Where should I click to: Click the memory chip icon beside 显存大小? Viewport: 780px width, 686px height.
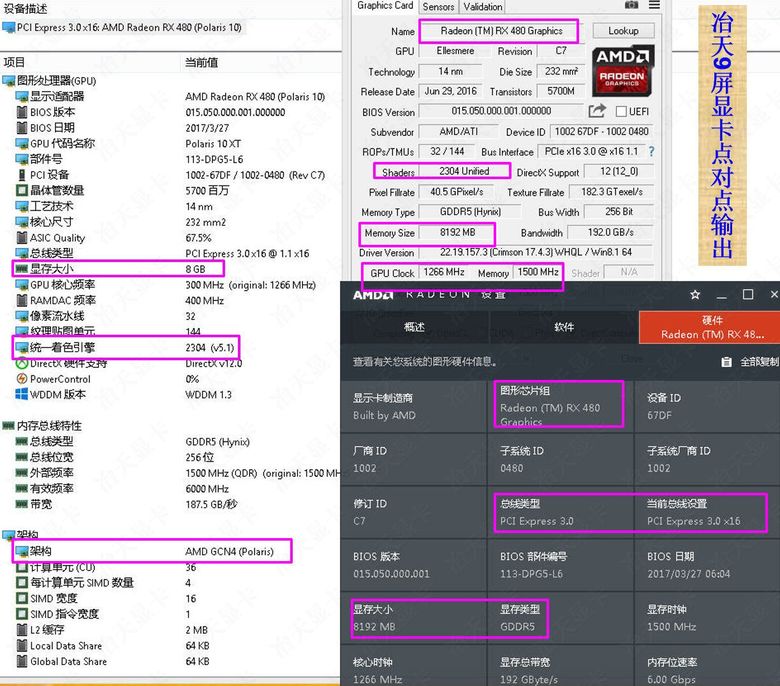click(x=21, y=269)
